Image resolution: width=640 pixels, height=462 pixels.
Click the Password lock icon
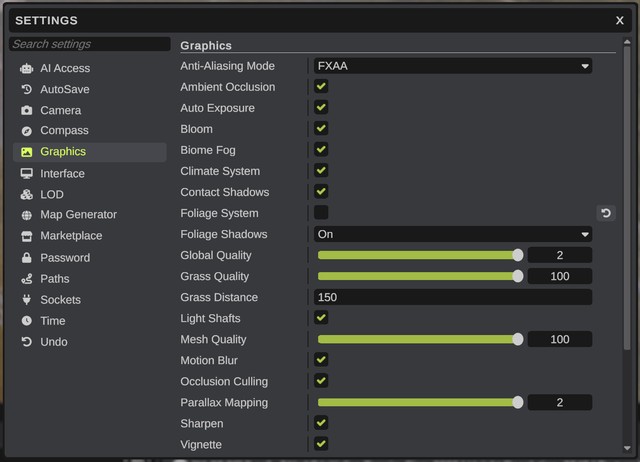tap(27, 258)
